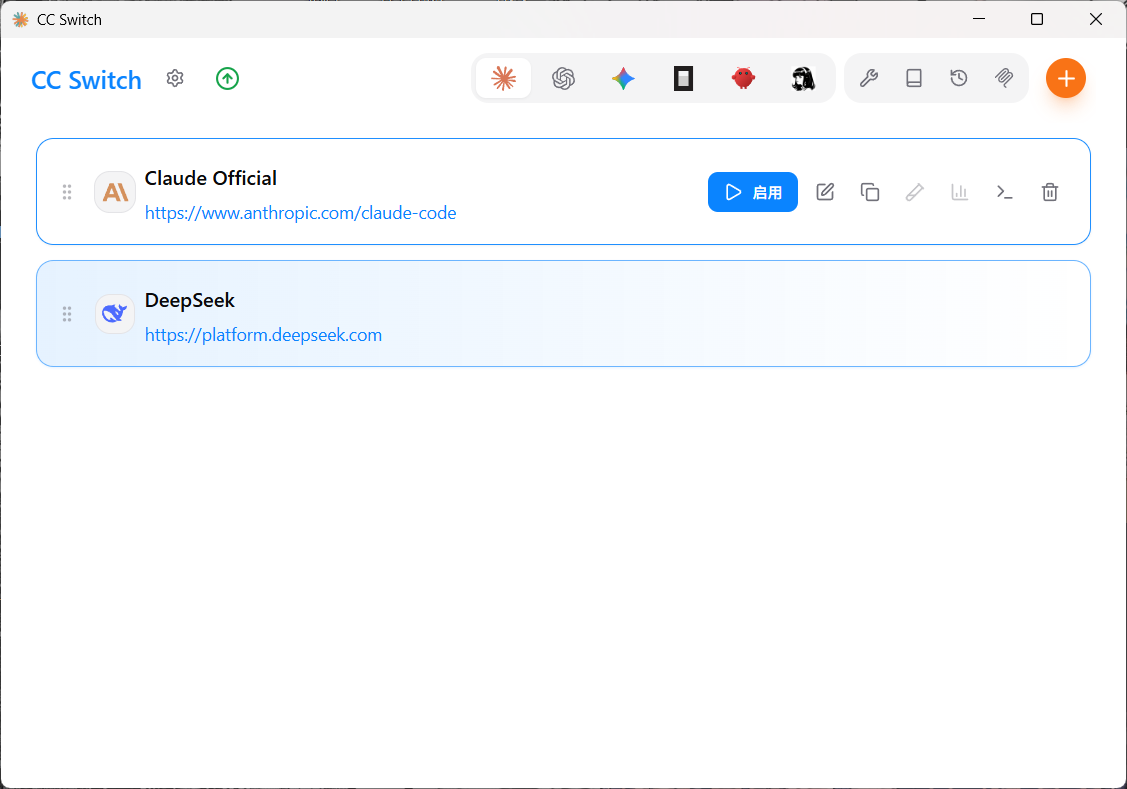
Task: Open the book icon in the toolbar
Action: [914, 78]
